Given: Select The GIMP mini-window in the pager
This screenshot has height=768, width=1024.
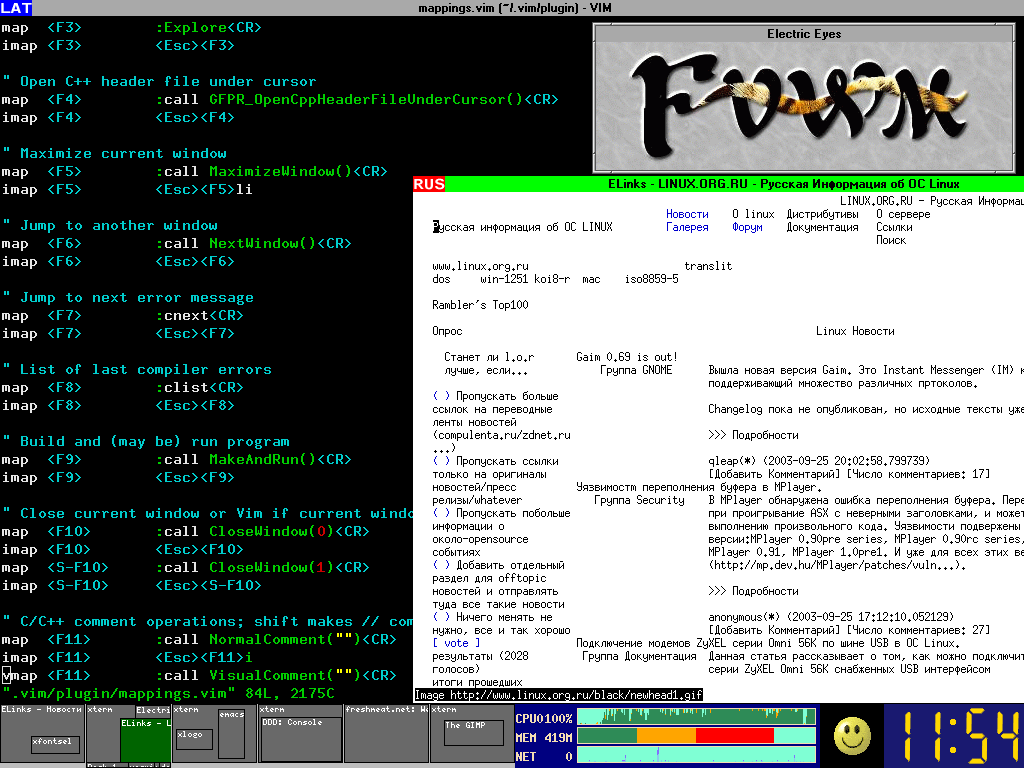Looking at the screenshot, I should tap(473, 733).
